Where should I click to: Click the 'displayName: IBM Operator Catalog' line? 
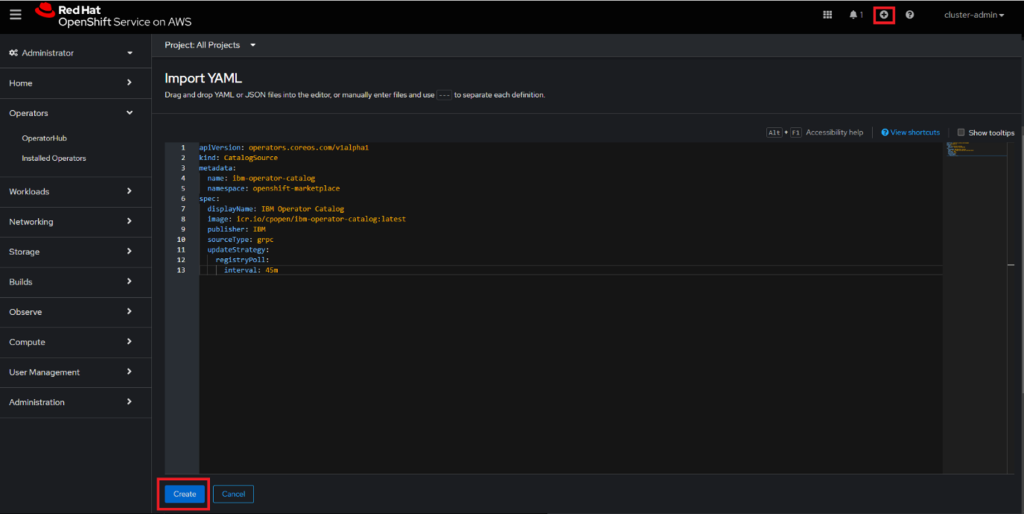[276, 209]
